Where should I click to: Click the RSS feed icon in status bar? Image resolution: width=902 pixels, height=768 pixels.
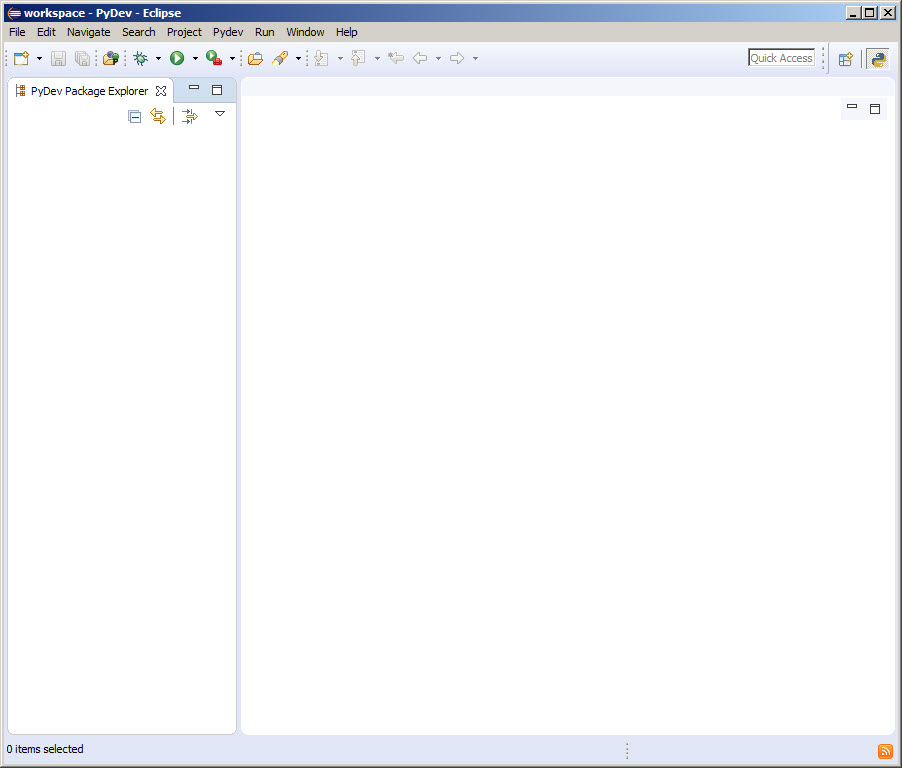tap(885, 751)
